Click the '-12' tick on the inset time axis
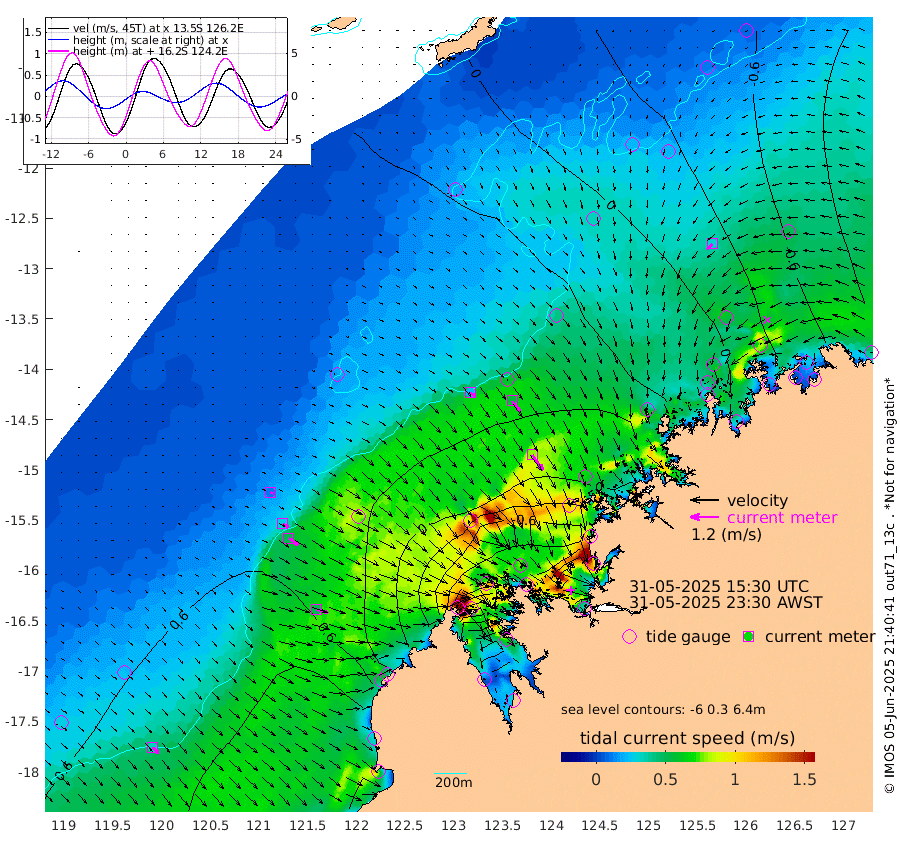900x846 pixels. (x=51, y=154)
